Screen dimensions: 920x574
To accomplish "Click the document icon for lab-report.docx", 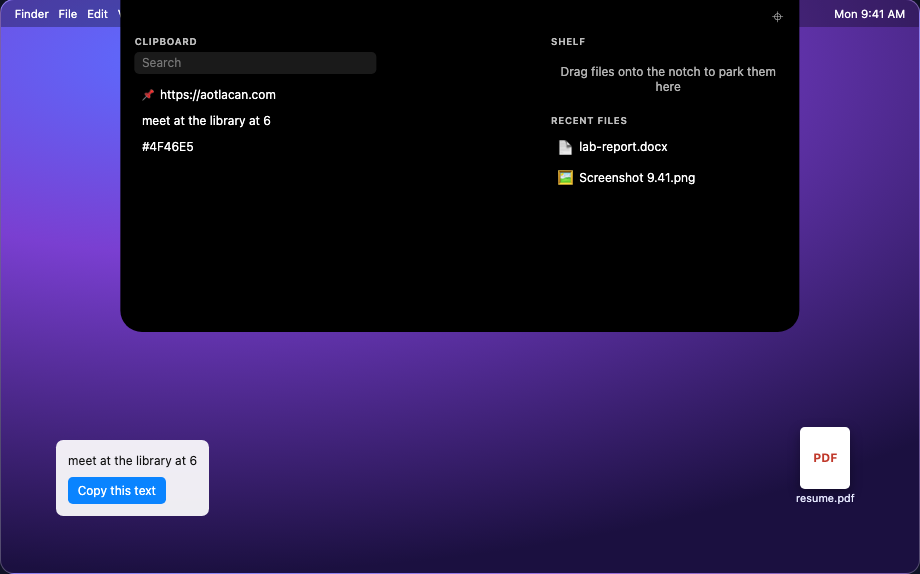I will point(565,147).
